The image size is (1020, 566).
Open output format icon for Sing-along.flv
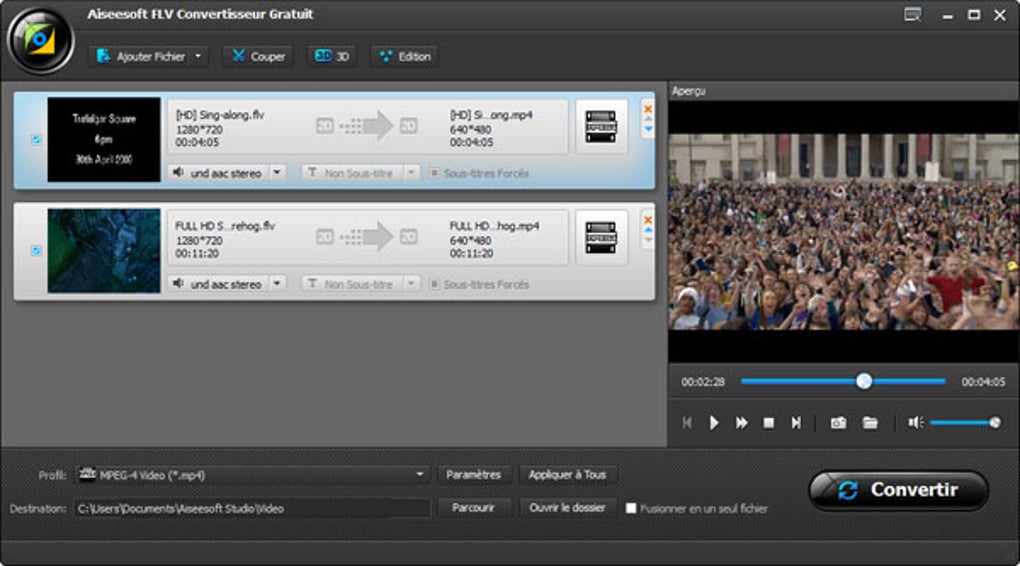pyautogui.click(x=601, y=126)
